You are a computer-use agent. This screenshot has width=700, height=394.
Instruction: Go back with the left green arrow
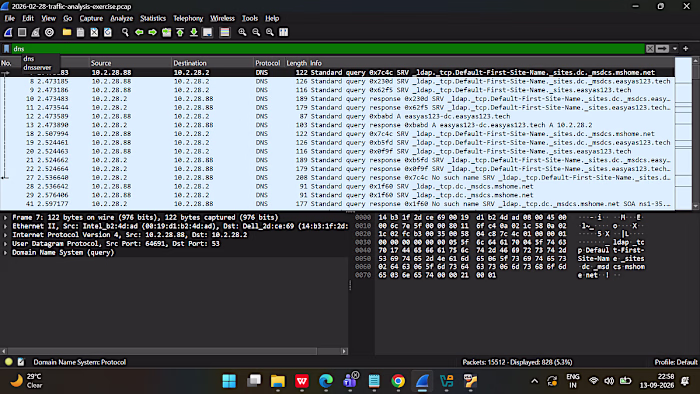pyautogui.click(x=139, y=32)
